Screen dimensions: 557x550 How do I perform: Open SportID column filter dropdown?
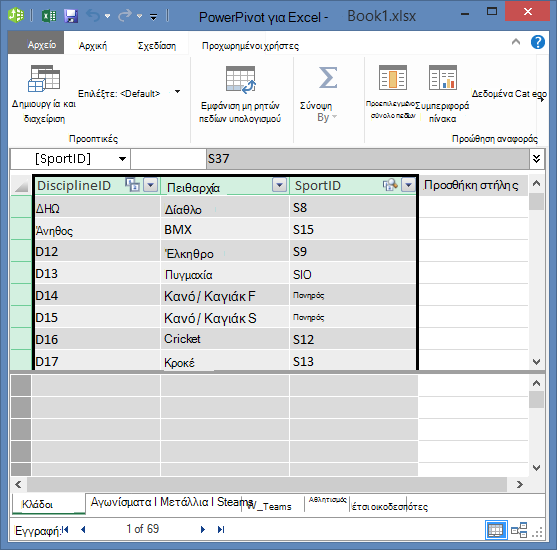[409, 185]
